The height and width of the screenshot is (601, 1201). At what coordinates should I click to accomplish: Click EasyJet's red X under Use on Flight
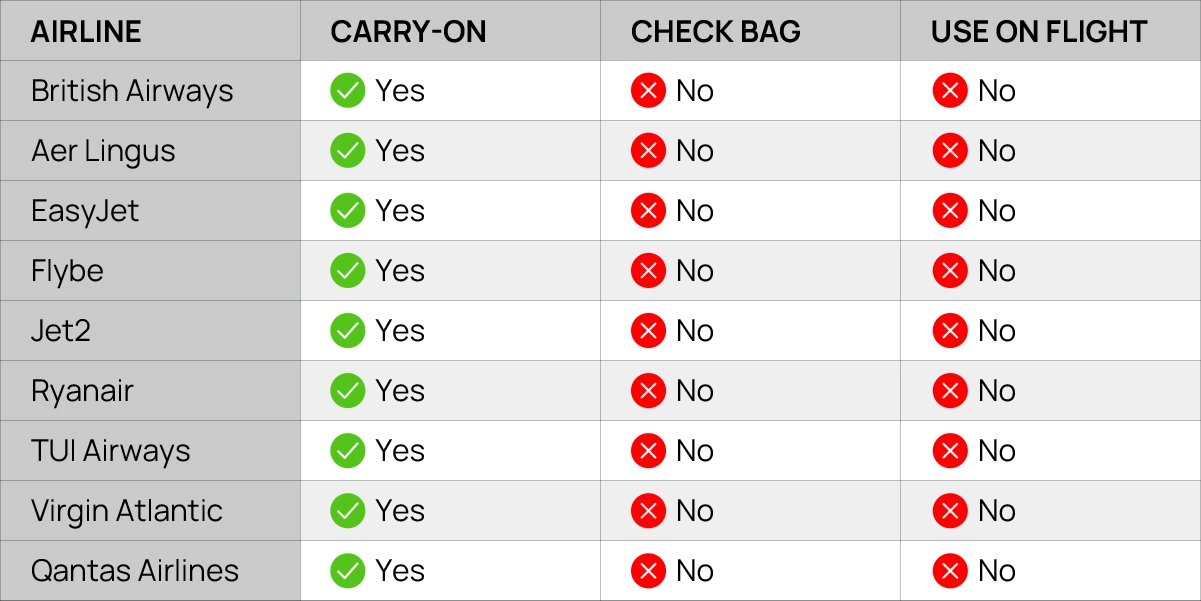pyautogui.click(x=949, y=211)
